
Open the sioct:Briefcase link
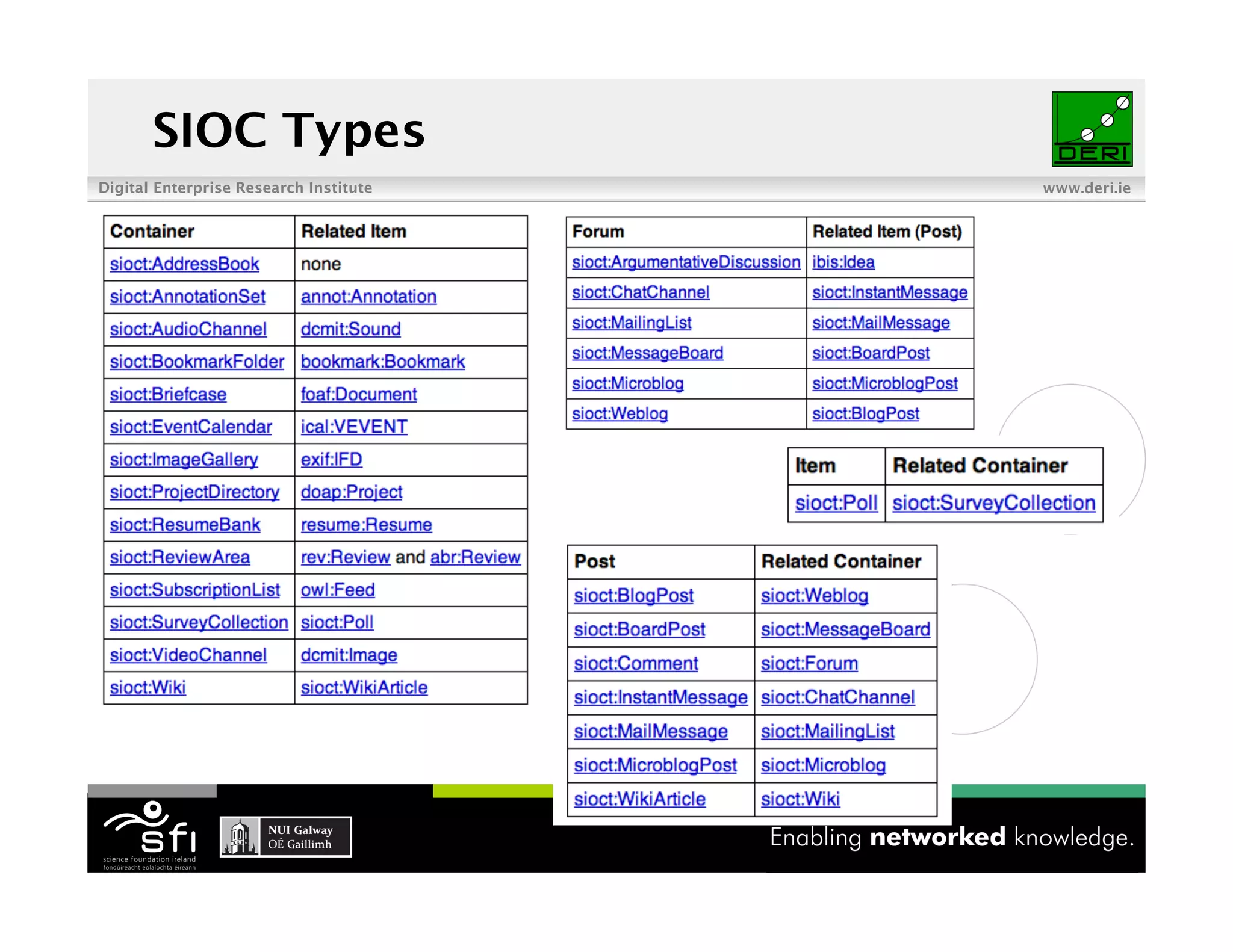168,394
